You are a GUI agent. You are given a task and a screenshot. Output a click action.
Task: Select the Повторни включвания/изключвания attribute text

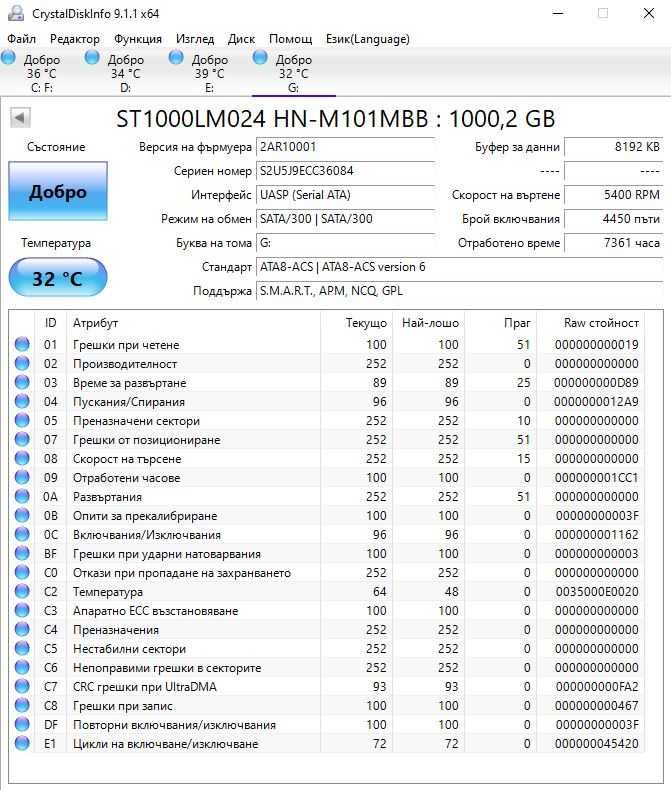coord(174,725)
